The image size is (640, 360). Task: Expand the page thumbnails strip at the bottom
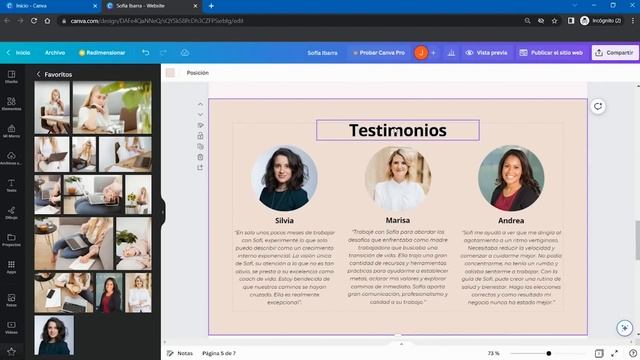[401, 344]
